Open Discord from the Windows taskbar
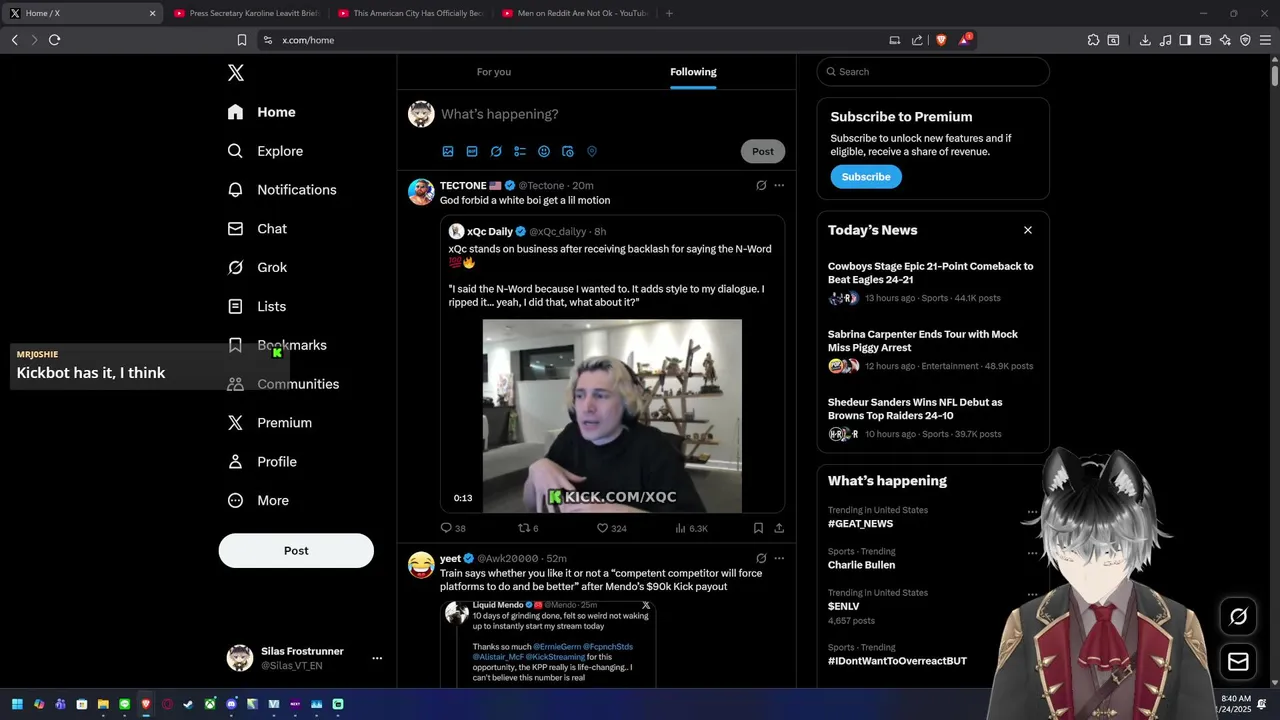 (x=232, y=704)
